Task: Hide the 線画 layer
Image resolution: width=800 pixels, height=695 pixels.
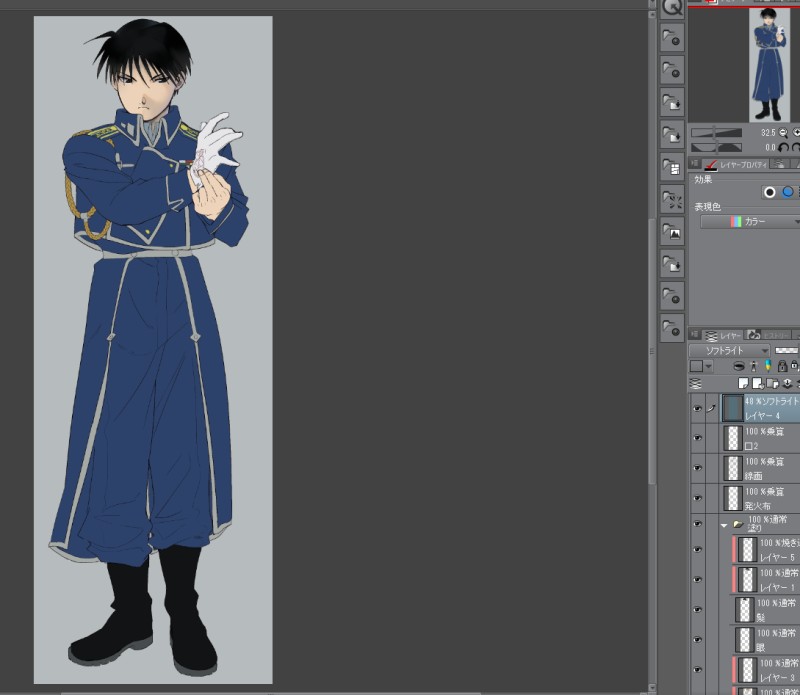Action: (697, 468)
